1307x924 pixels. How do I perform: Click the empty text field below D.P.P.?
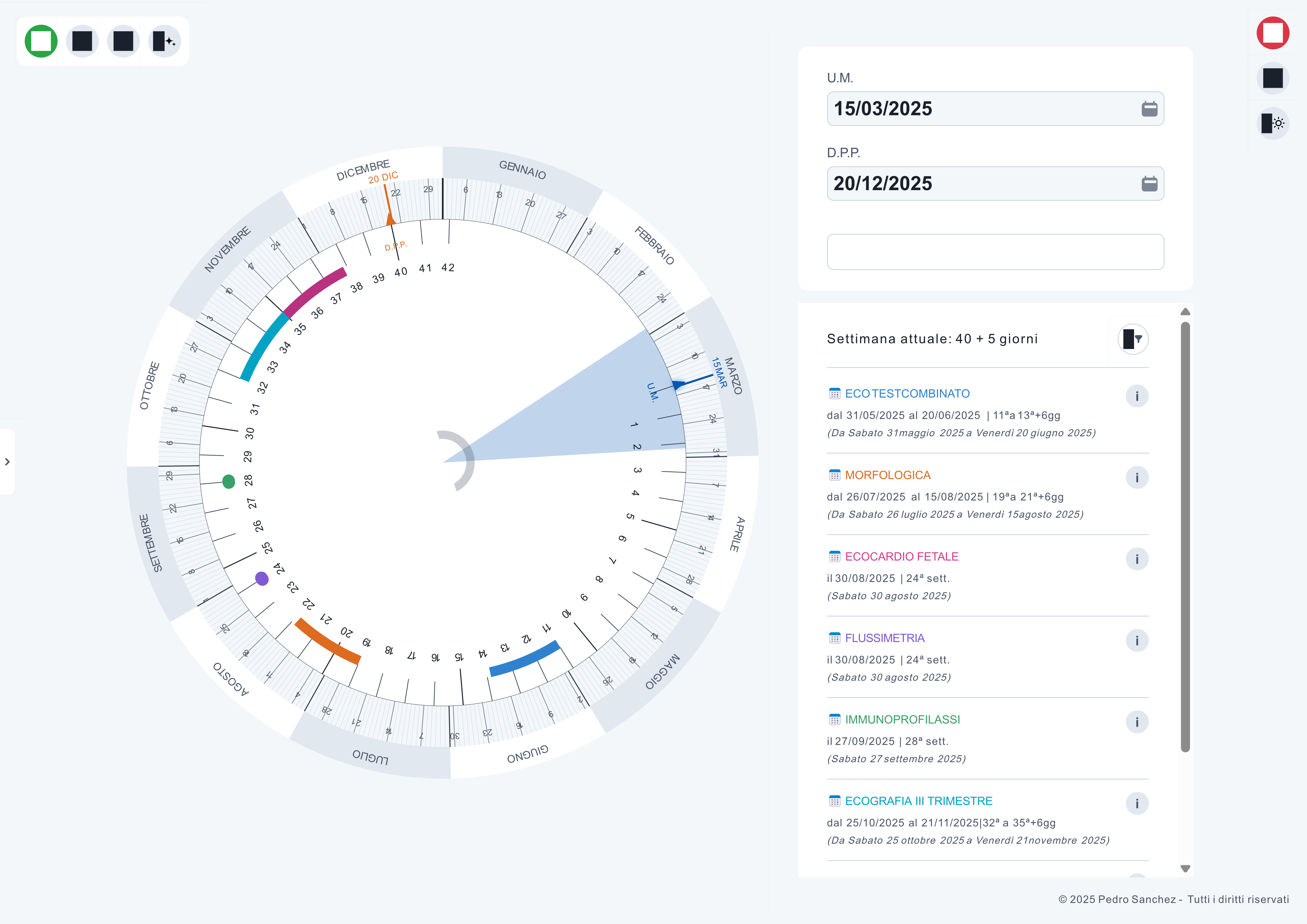pos(994,252)
